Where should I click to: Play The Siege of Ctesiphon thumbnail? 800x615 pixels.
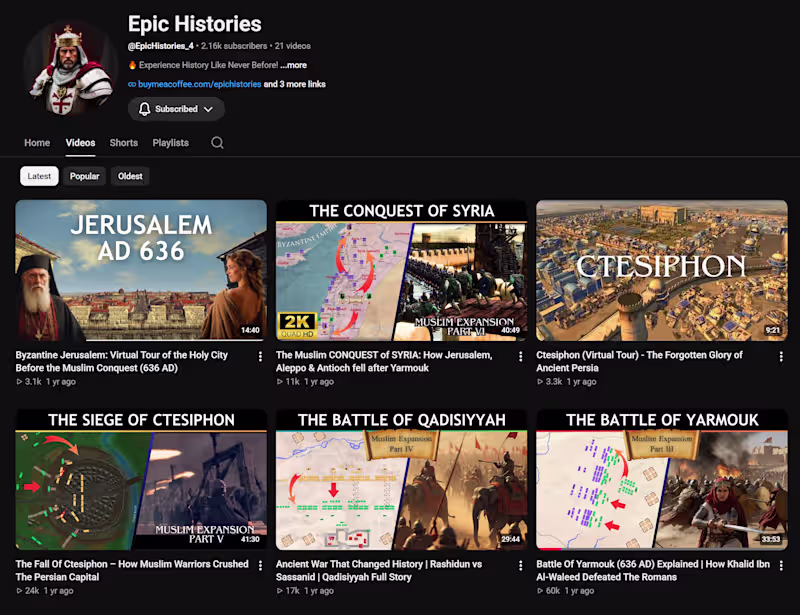[141, 479]
